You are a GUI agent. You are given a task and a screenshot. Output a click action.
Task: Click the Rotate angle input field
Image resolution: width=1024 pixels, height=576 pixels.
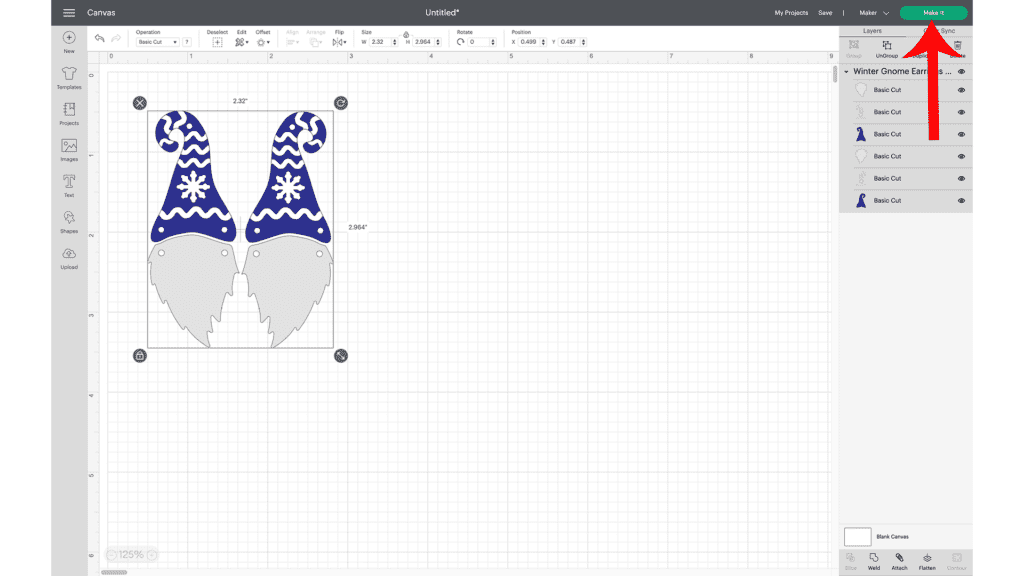(479, 42)
